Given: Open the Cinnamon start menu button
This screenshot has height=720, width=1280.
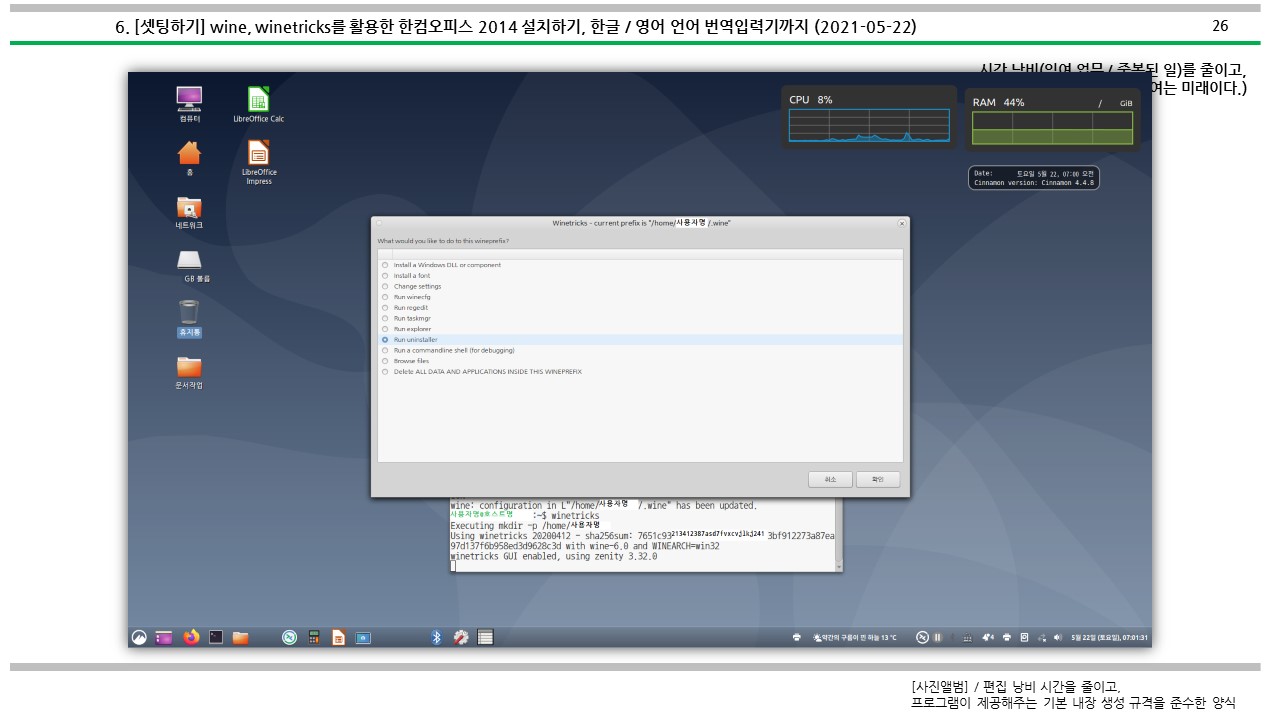Looking at the screenshot, I should [x=139, y=637].
